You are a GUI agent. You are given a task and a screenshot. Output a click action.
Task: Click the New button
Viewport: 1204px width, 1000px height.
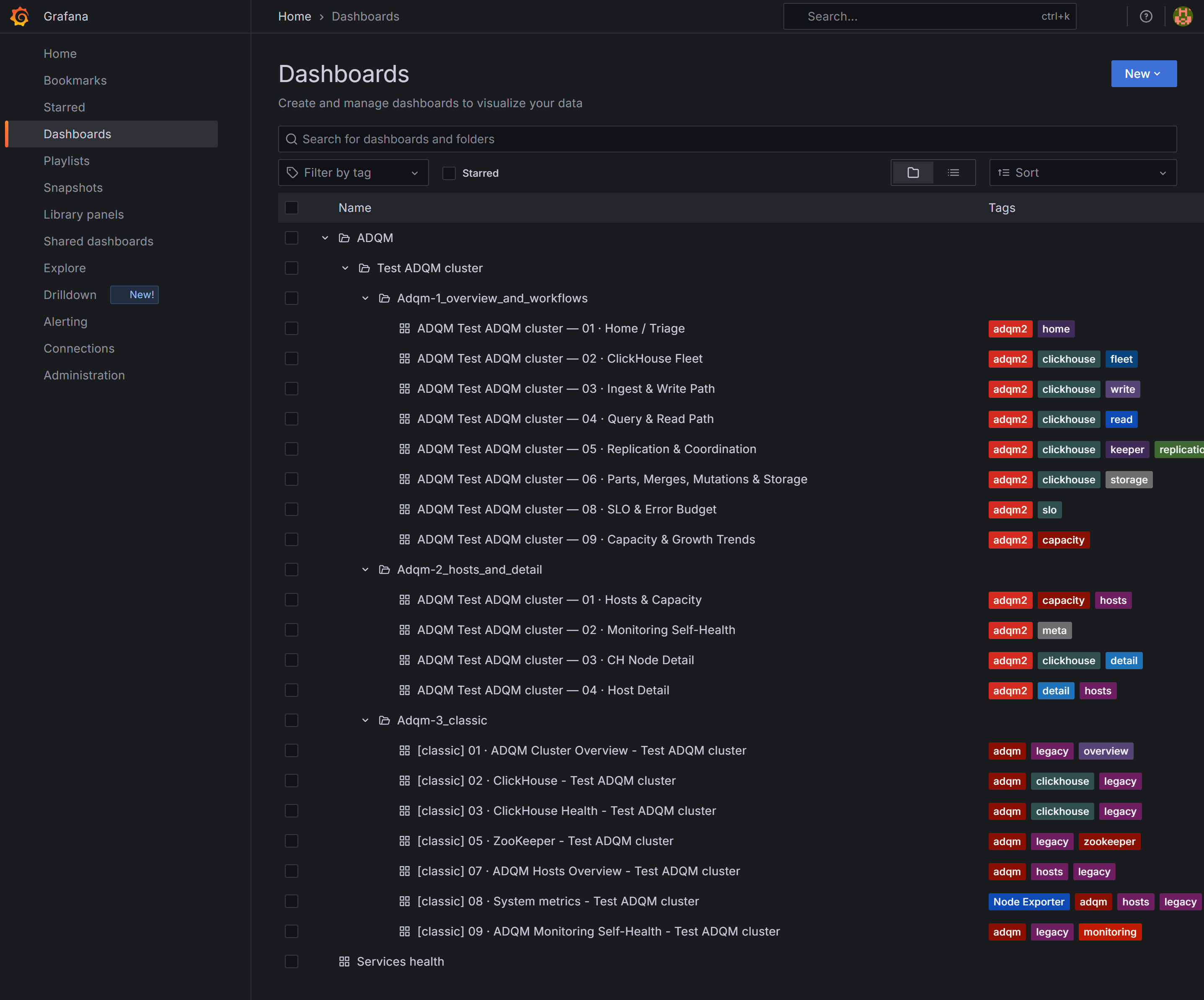[1143, 74]
